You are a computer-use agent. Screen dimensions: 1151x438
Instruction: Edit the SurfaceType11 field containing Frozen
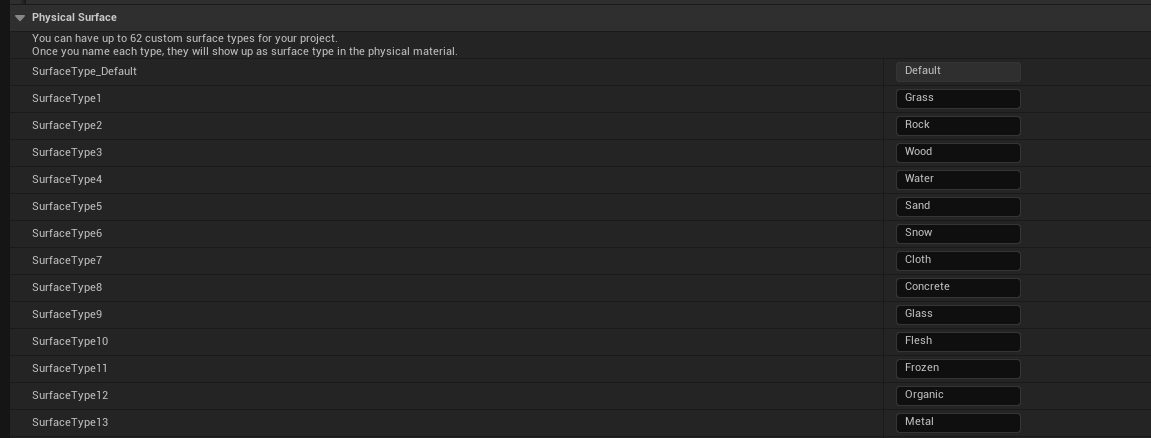958,368
